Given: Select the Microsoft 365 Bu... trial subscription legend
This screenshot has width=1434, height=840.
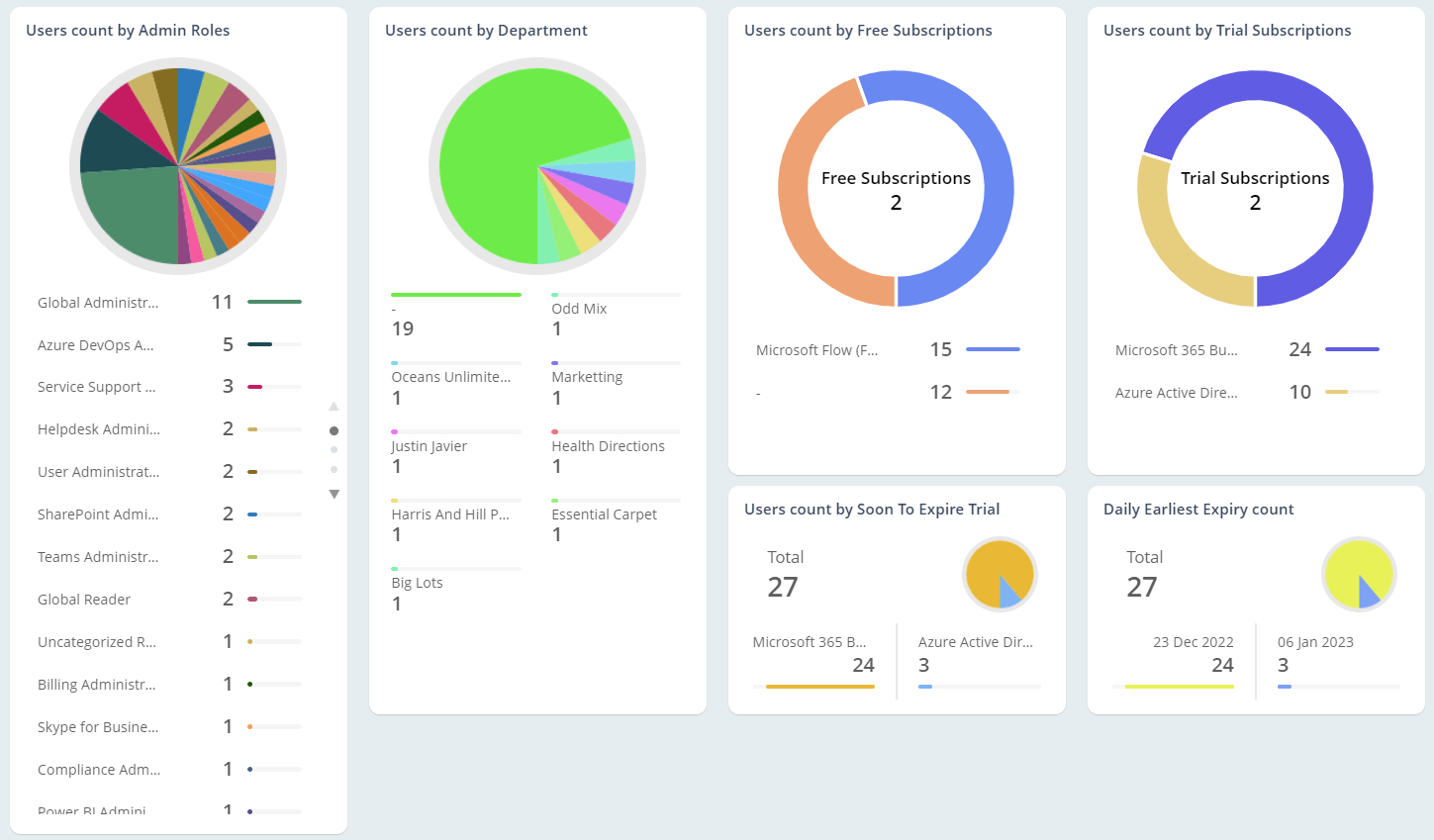Looking at the screenshot, I should click(1176, 350).
